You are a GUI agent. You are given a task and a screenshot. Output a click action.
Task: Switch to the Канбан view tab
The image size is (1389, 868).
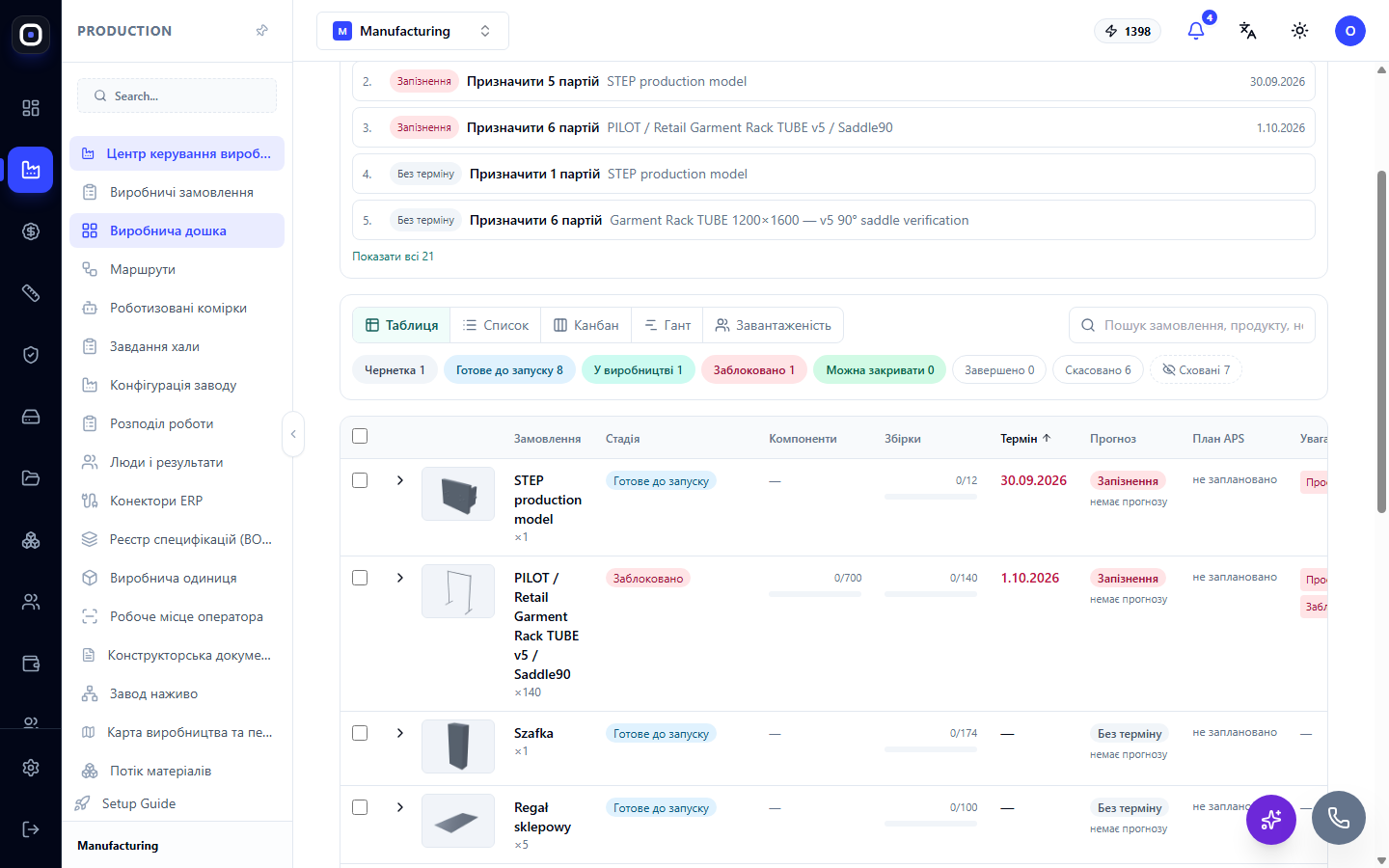(x=586, y=325)
